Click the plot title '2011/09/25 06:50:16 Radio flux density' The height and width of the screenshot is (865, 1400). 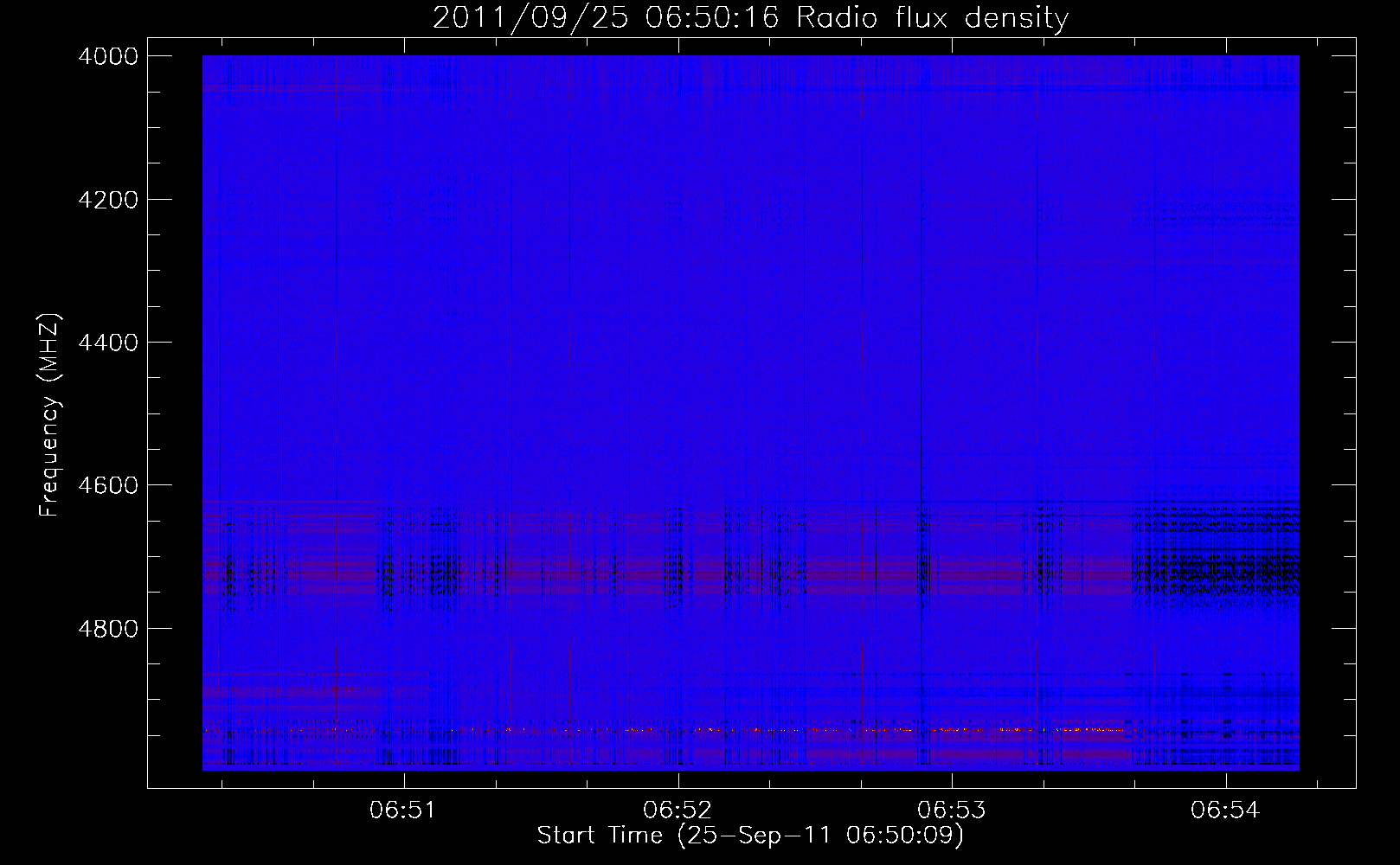750,18
